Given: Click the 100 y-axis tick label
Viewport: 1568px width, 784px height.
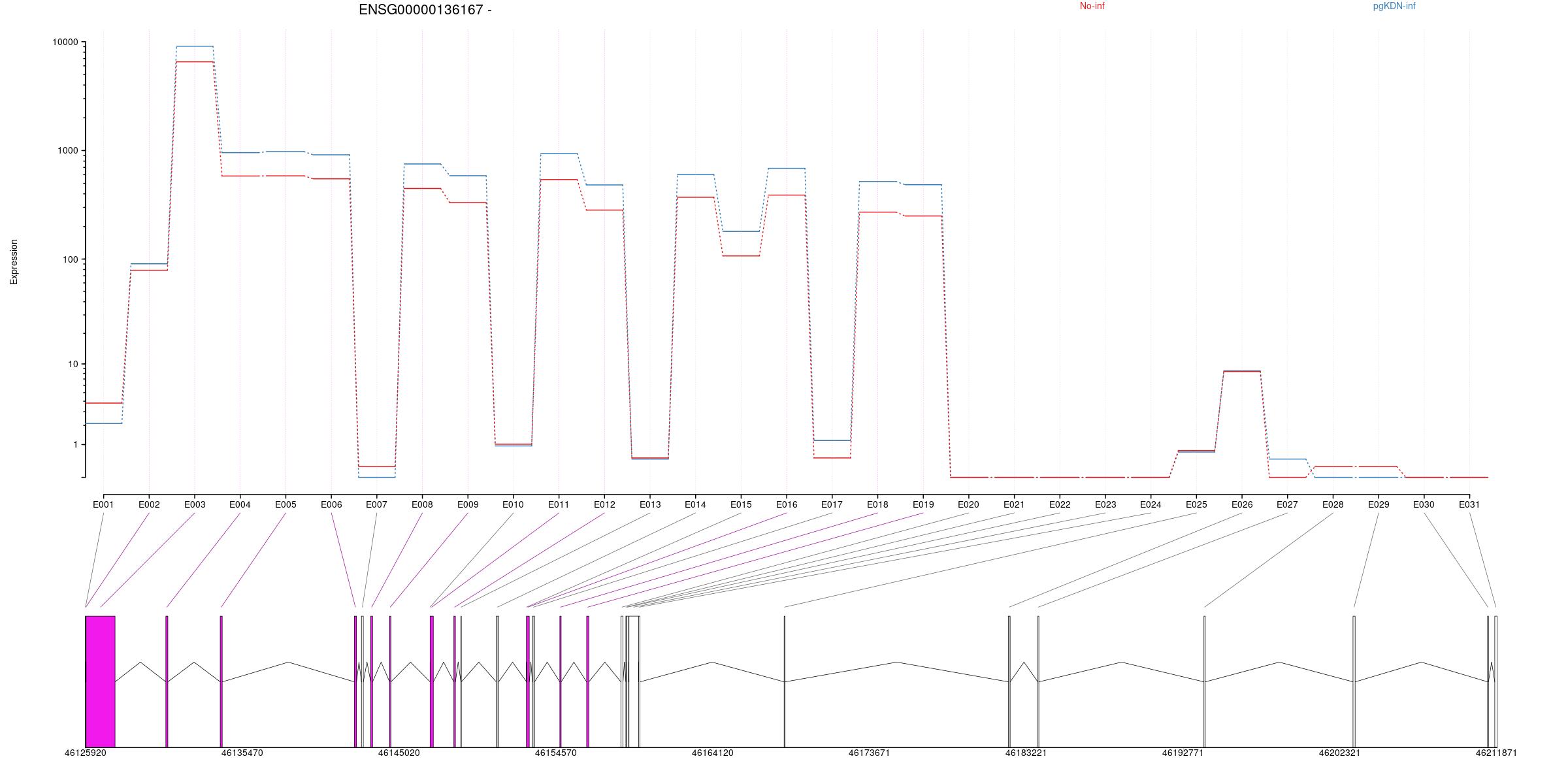Looking at the screenshot, I should (69, 259).
